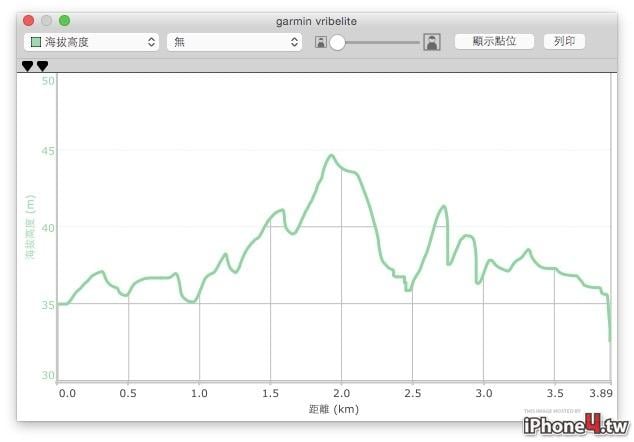The height and width of the screenshot is (442, 634).
Task: Click the gray minimize window button
Action: tap(46, 21)
